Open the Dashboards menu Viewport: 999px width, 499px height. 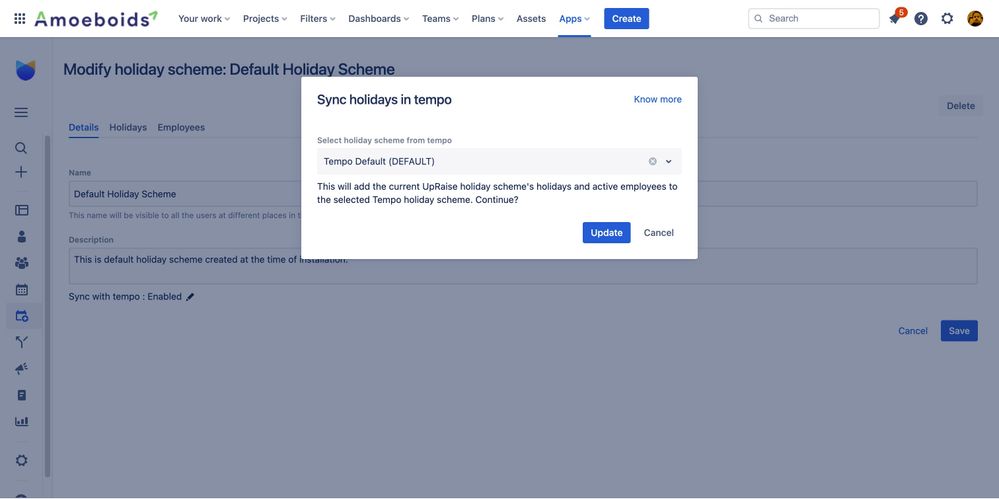click(x=378, y=18)
